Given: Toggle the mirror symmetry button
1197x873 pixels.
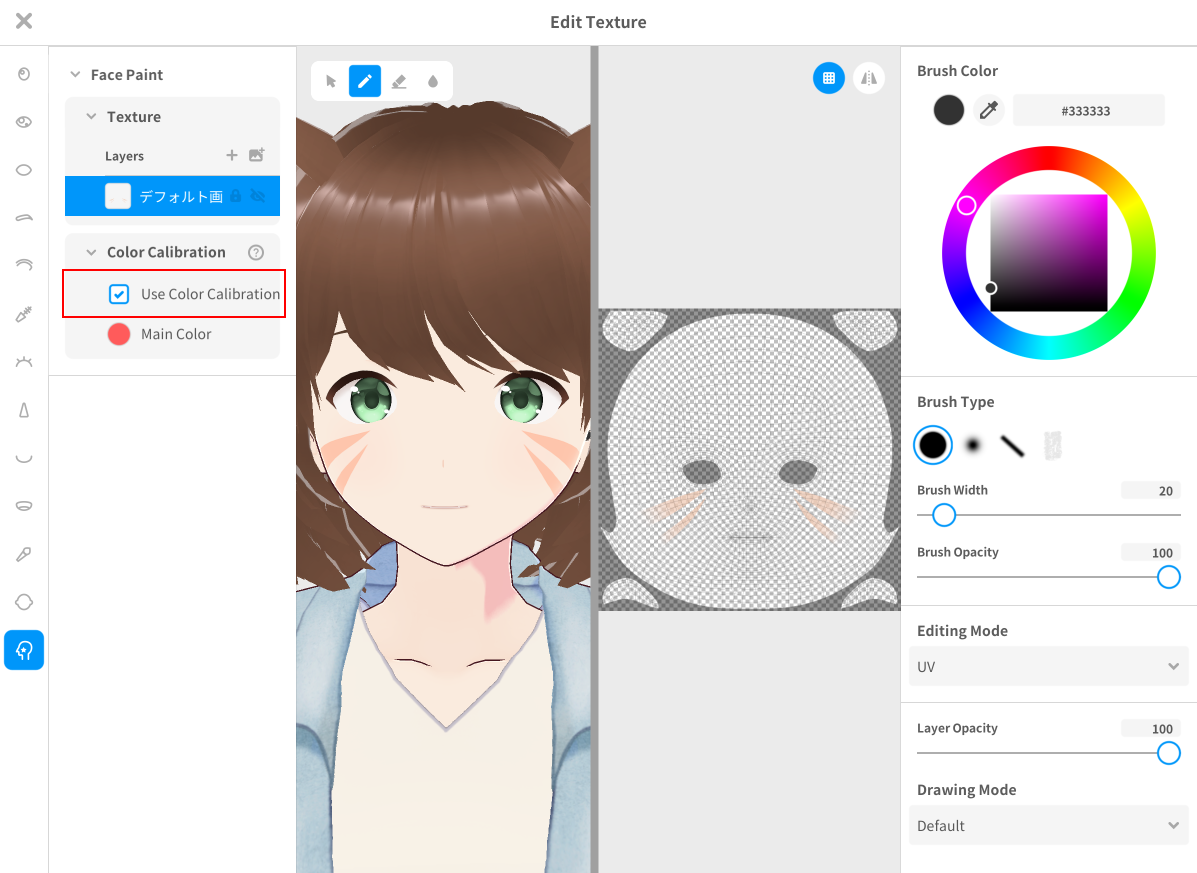Looking at the screenshot, I should tap(869, 78).
